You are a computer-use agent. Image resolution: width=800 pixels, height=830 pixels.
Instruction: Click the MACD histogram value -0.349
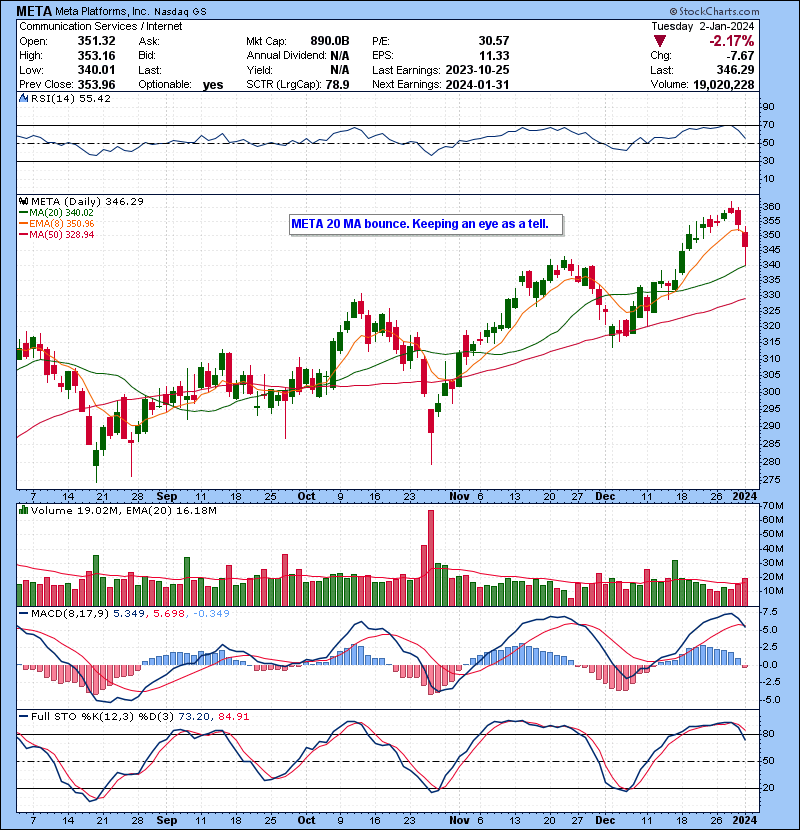click(211, 614)
